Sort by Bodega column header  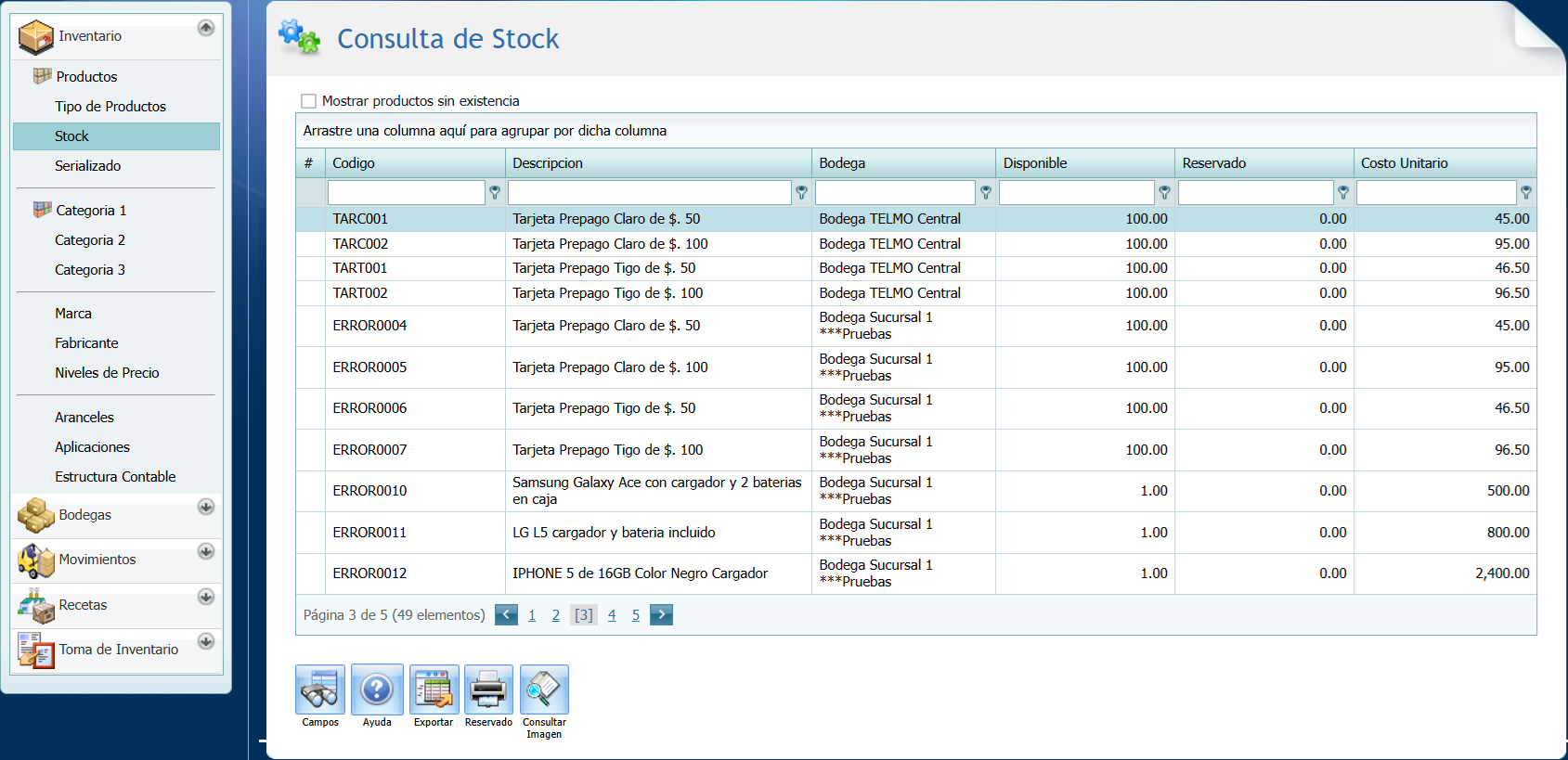point(903,163)
